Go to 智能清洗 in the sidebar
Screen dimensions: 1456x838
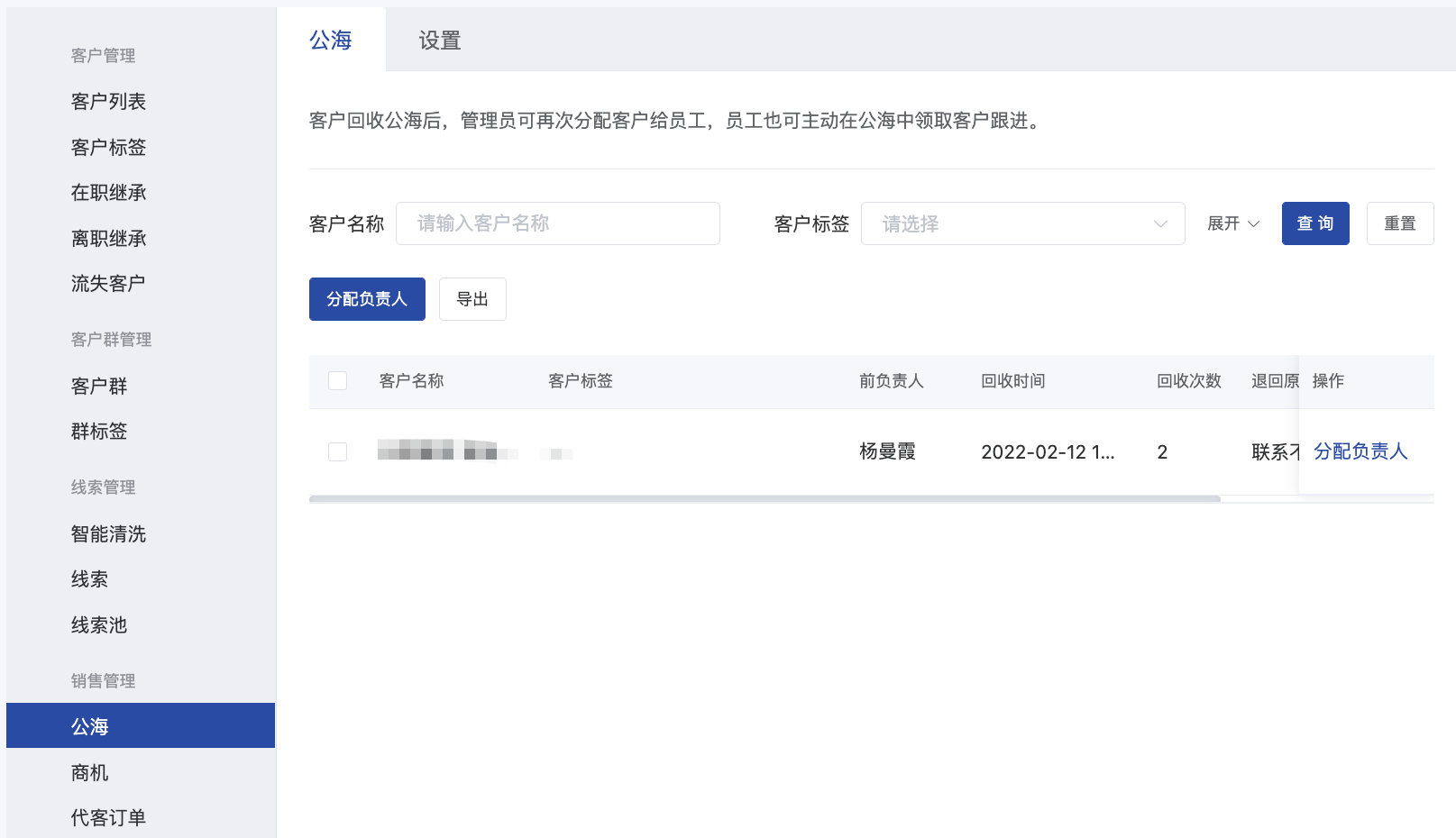coord(108,534)
